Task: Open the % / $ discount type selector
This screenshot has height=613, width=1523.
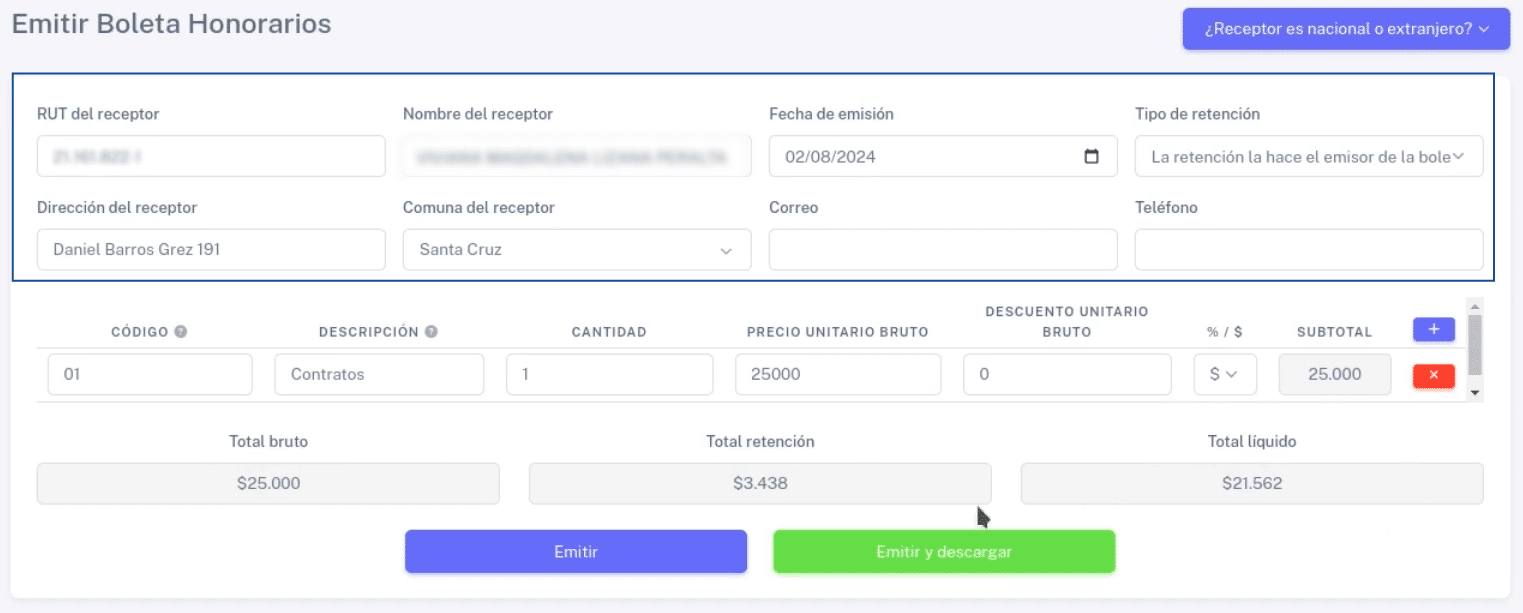Action: click(x=1225, y=374)
